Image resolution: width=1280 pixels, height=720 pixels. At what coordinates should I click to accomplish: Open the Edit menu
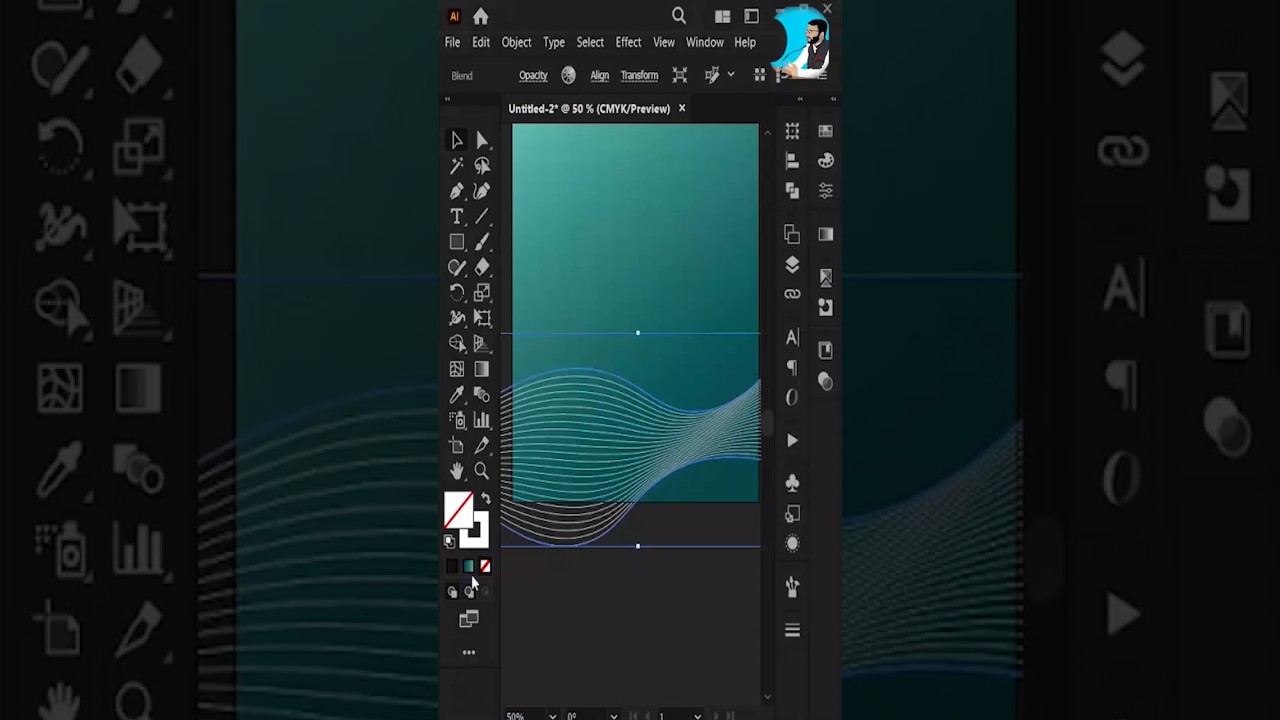pos(481,43)
